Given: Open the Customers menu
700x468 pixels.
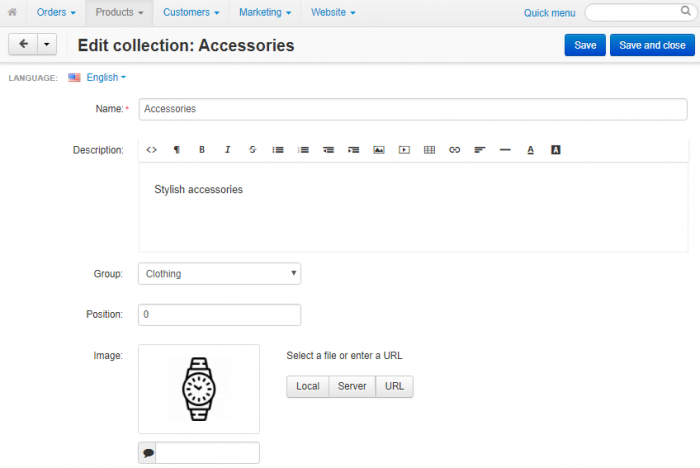Looking at the screenshot, I should [191, 13].
